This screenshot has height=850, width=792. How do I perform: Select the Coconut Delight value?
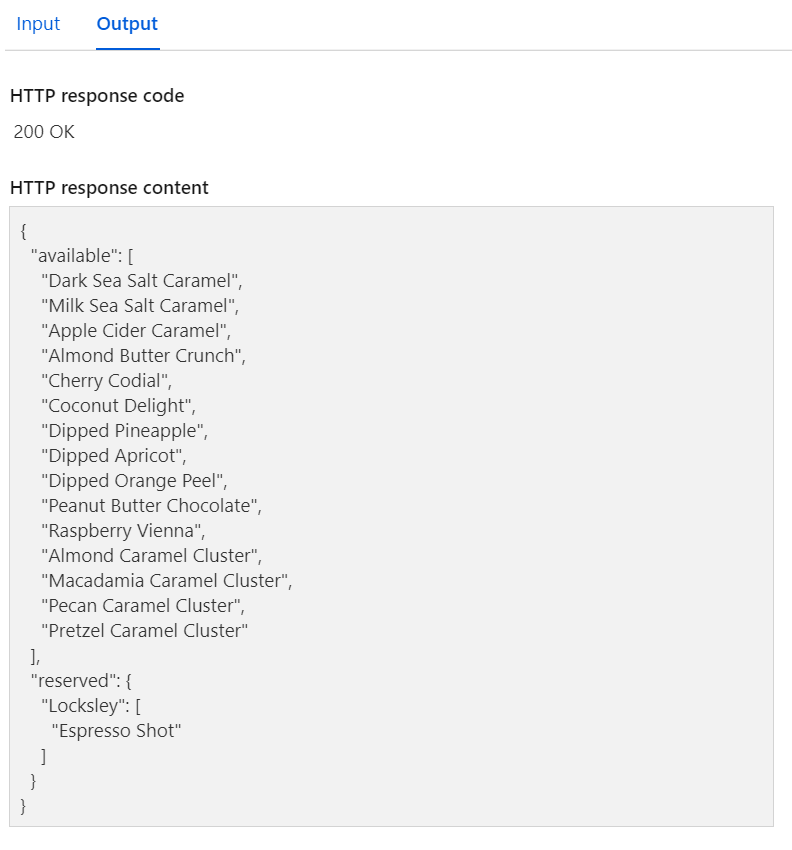tap(115, 405)
